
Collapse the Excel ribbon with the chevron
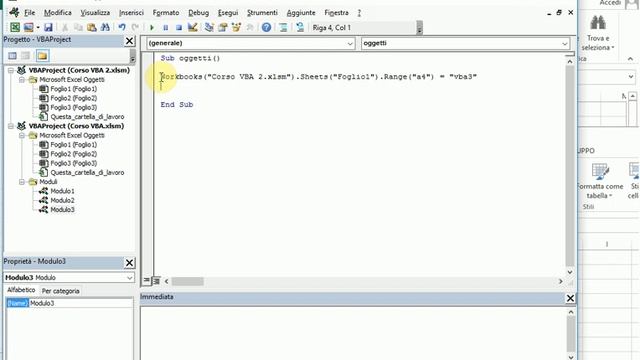coord(630,59)
